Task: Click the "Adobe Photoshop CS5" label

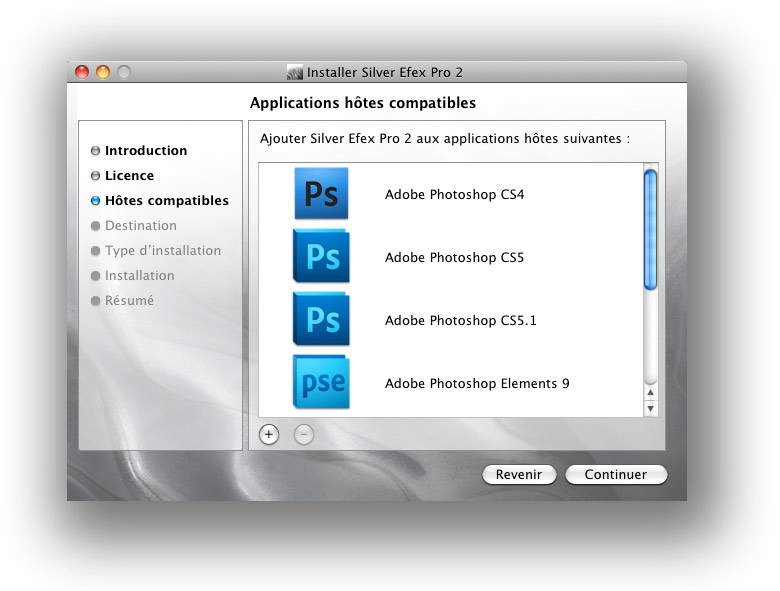Action: [454, 258]
